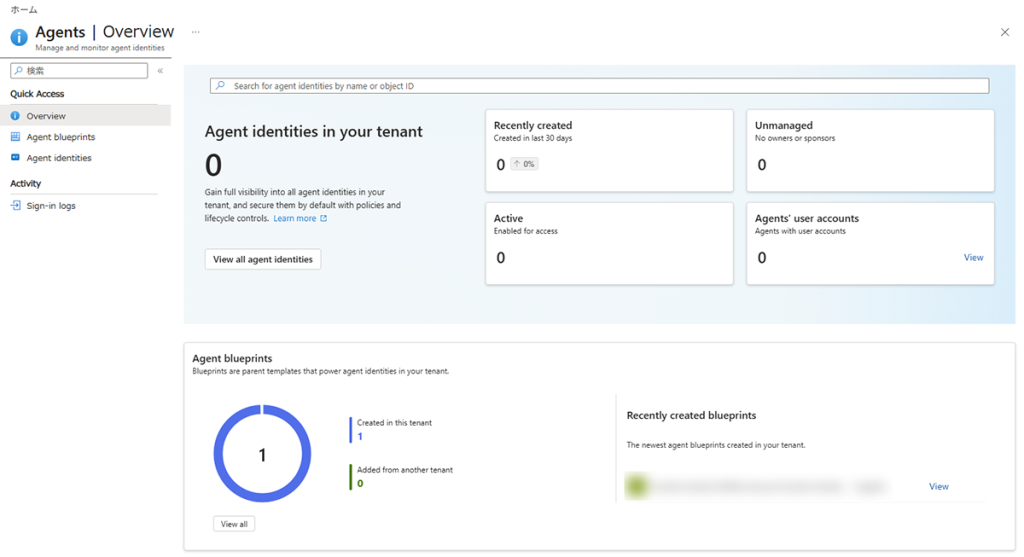
Task: Click View in Agents' user accounts card
Action: click(x=973, y=257)
